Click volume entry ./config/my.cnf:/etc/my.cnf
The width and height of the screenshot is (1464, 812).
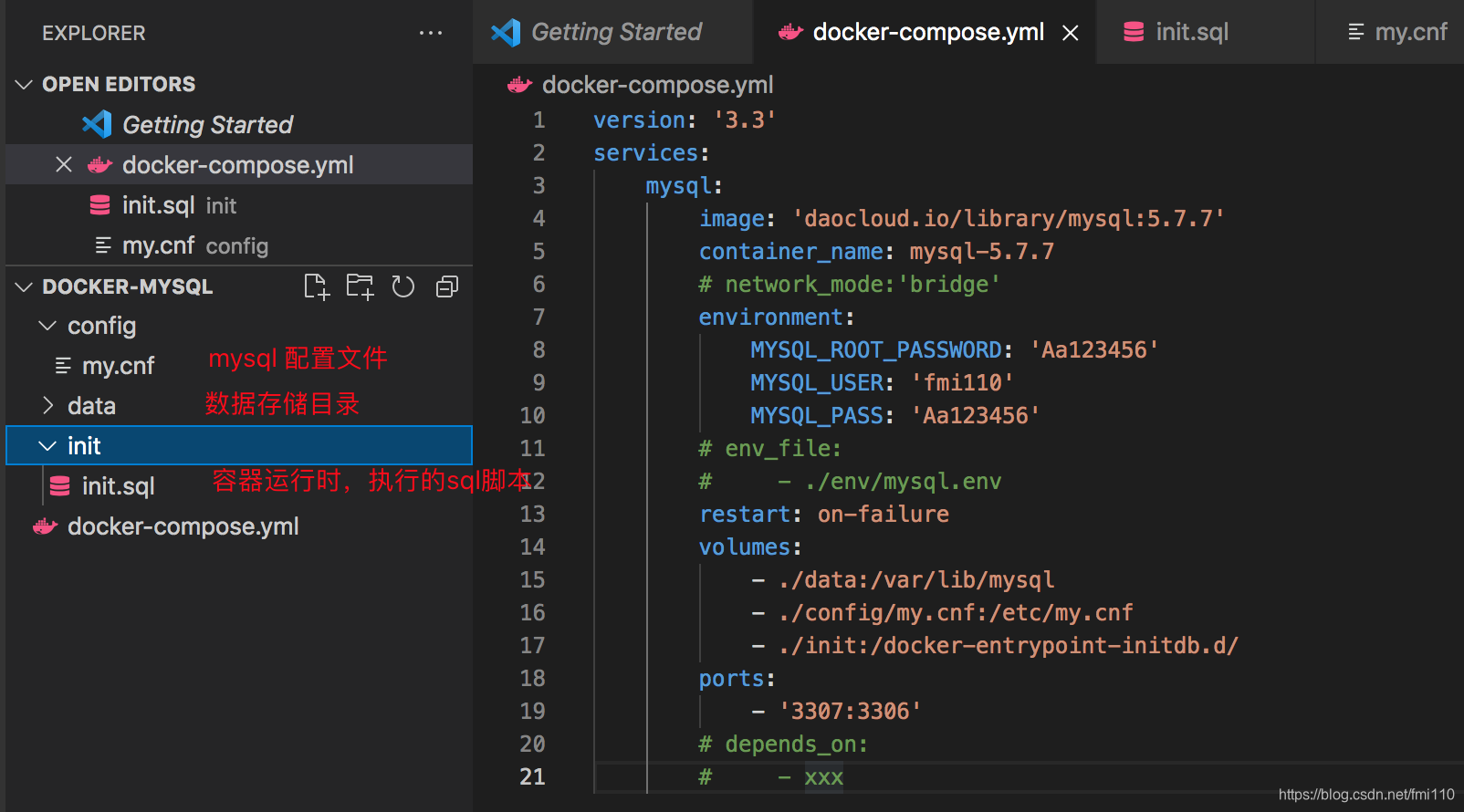[956, 613]
